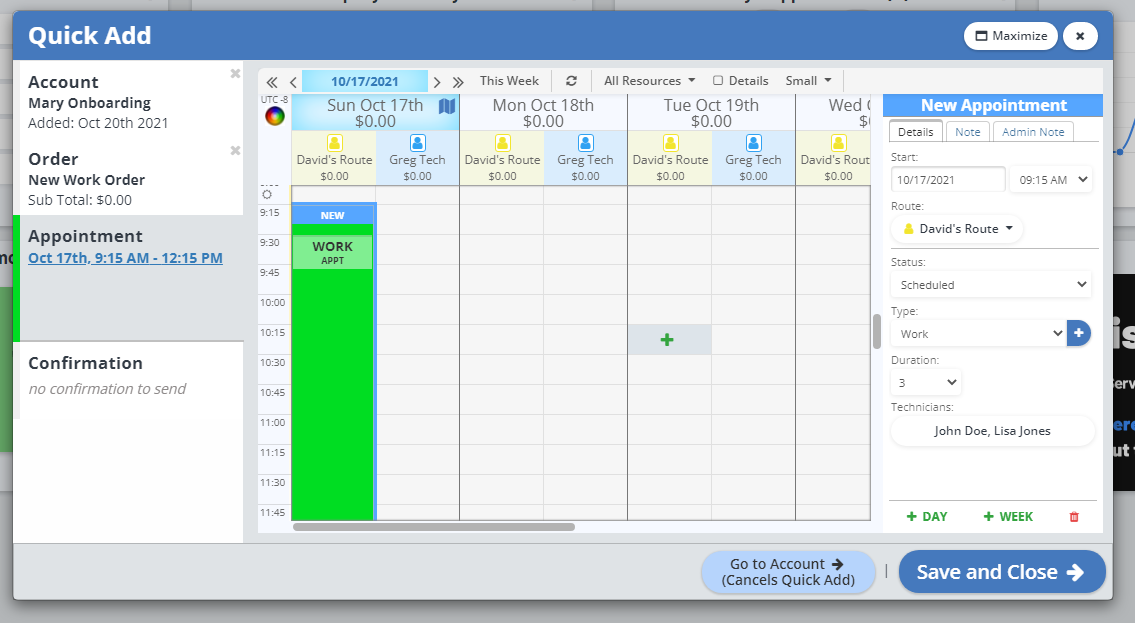Viewport: 1135px width, 623px height.
Task: Jump back with the double left arrow
Action: coord(272,82)
